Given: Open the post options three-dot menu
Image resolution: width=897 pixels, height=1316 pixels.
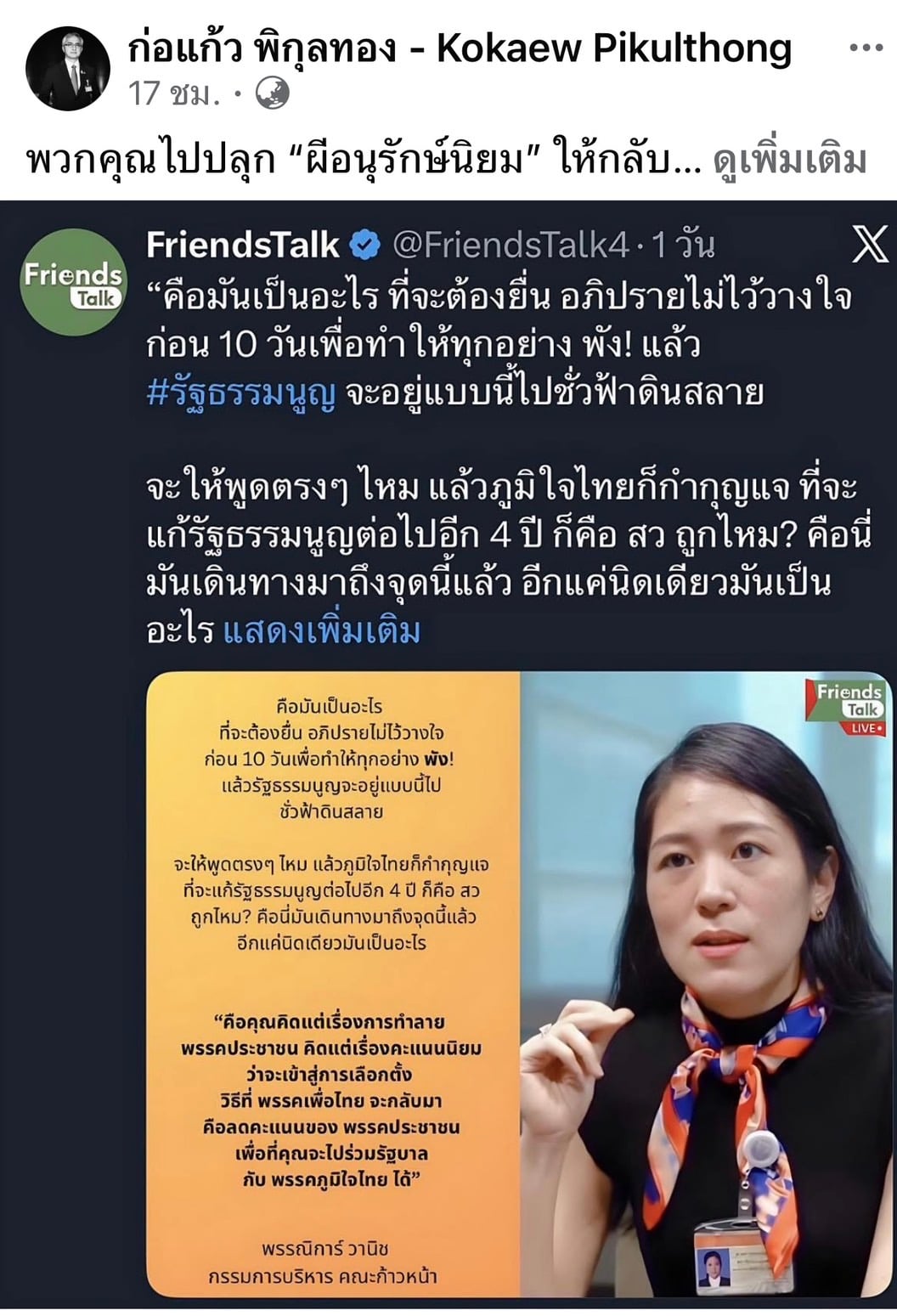Looking at the screenshot, I should pos(866,48).
